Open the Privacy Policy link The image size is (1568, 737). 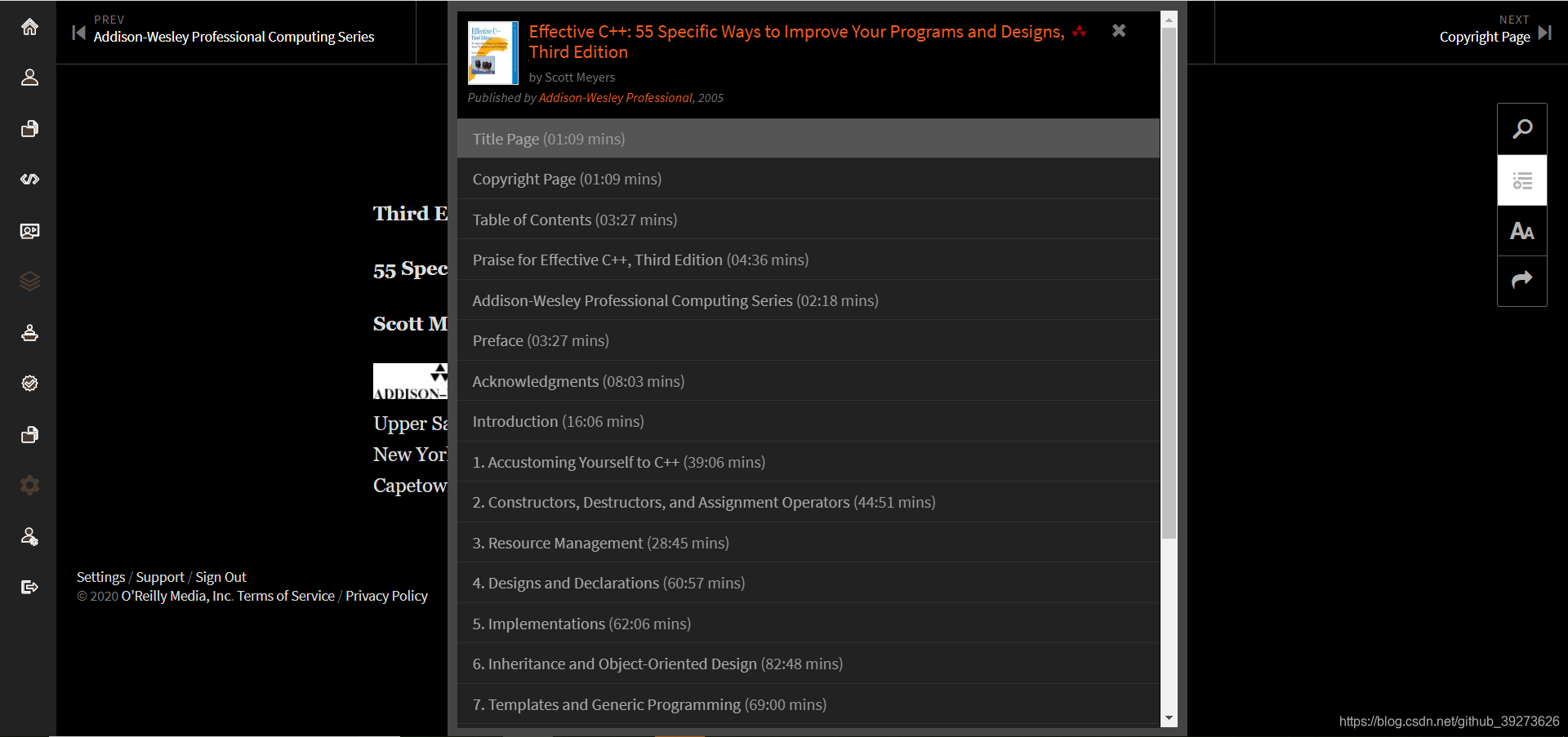[x=386, y=596]
